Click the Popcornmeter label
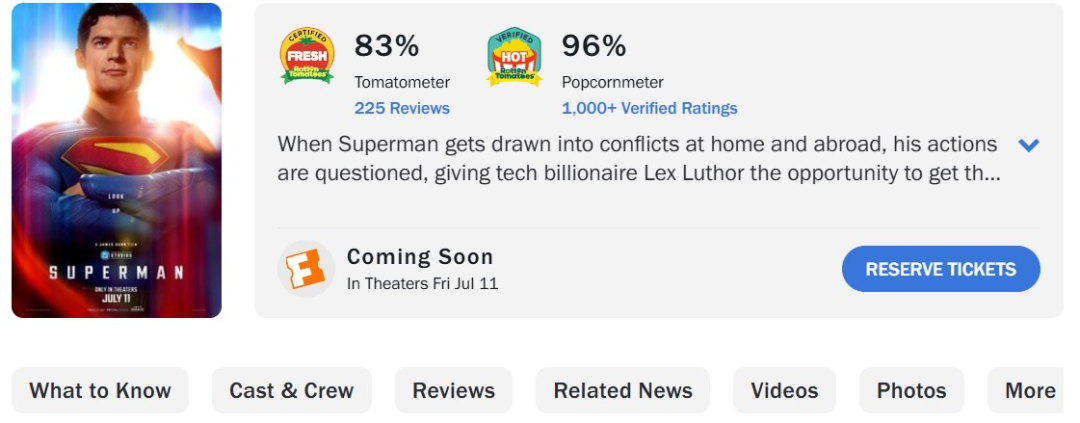The height and width of the screenshot is (423, 1080). (x=612, y=83)
